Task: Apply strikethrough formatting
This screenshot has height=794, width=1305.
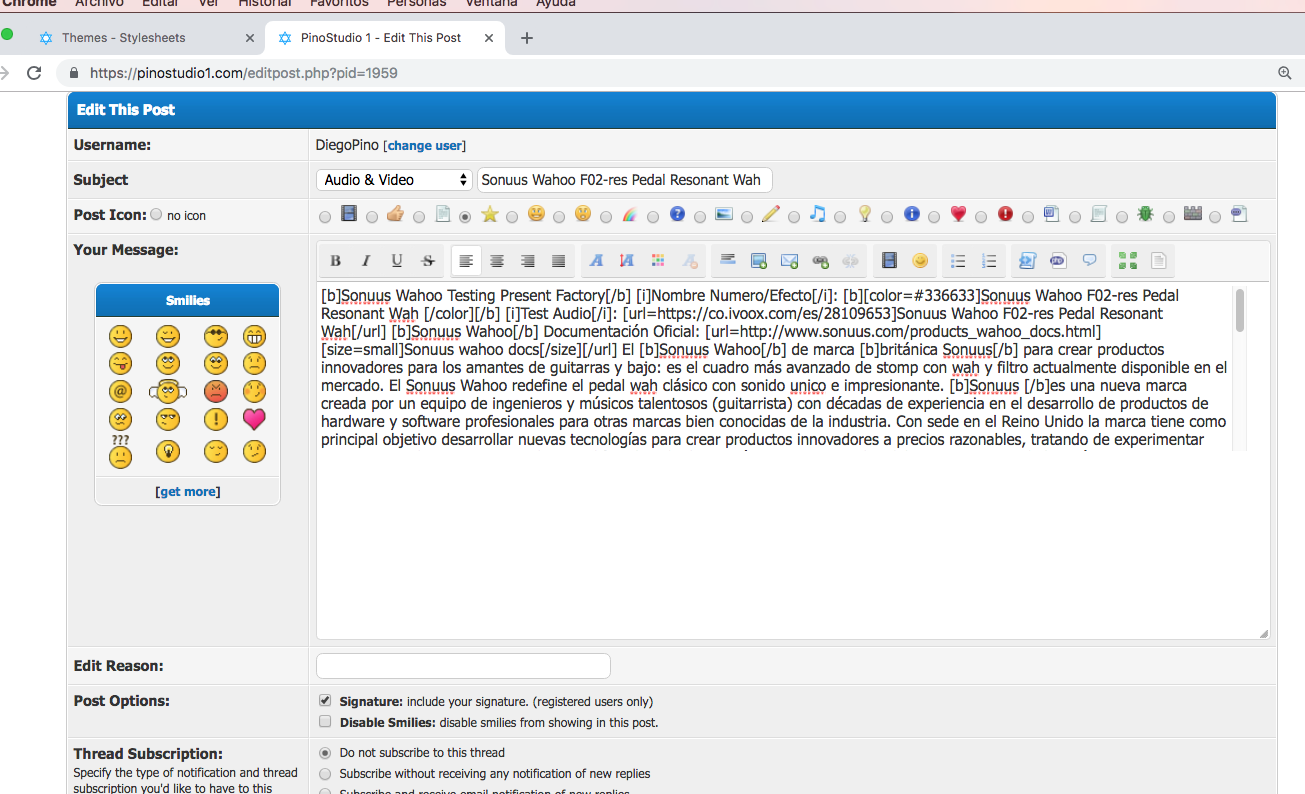Action: (428, 261)
